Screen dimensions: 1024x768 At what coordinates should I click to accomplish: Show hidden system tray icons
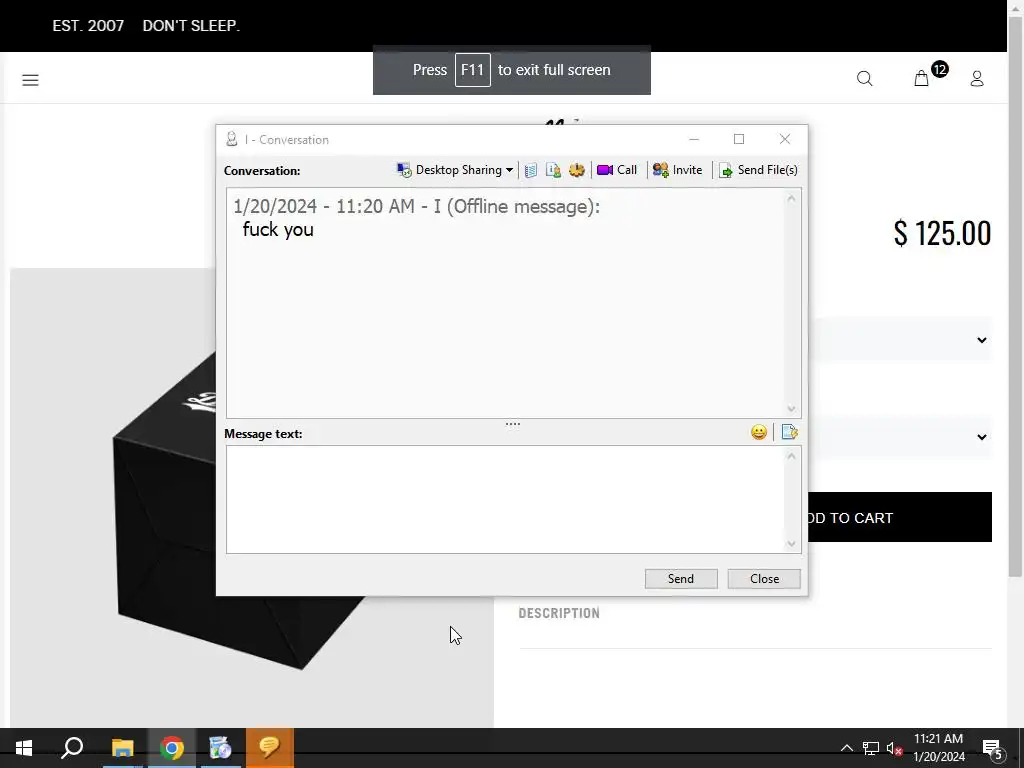pos(846,748)
